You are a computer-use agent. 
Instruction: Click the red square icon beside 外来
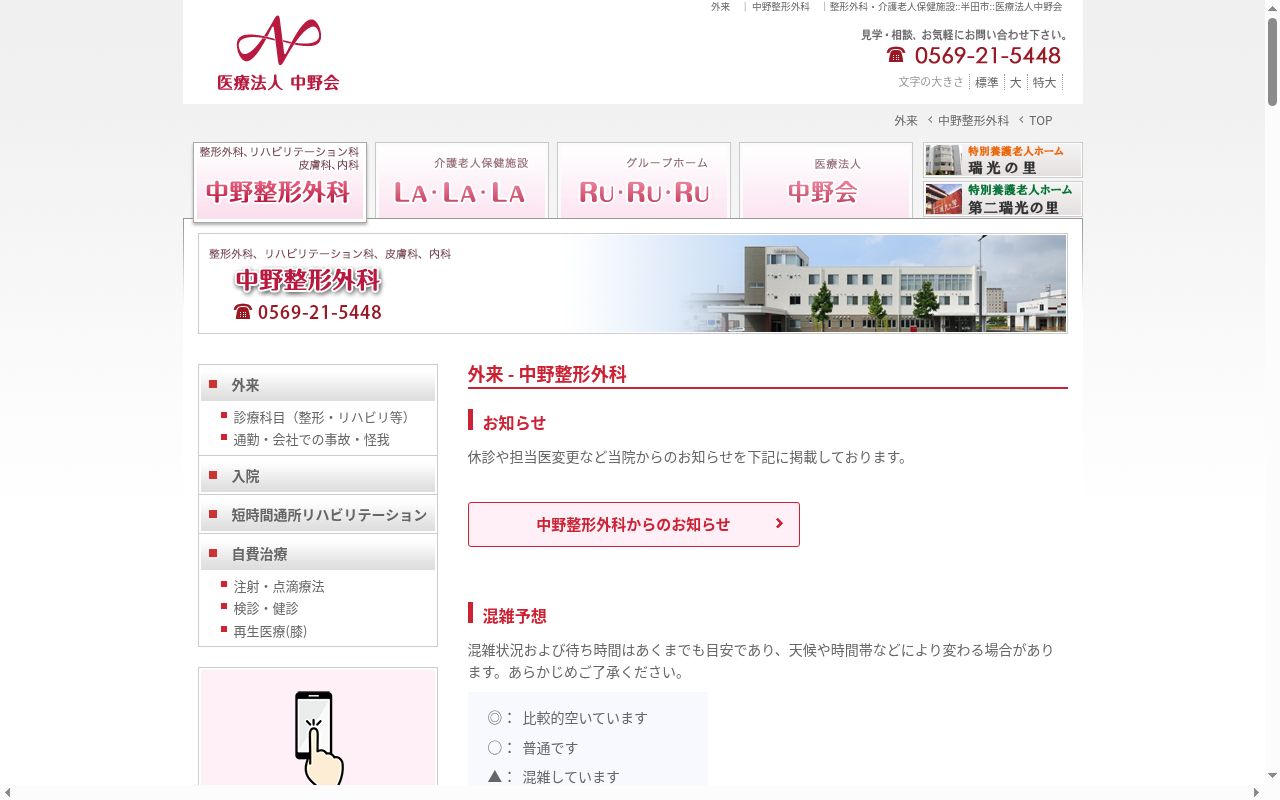pos(213,384)
